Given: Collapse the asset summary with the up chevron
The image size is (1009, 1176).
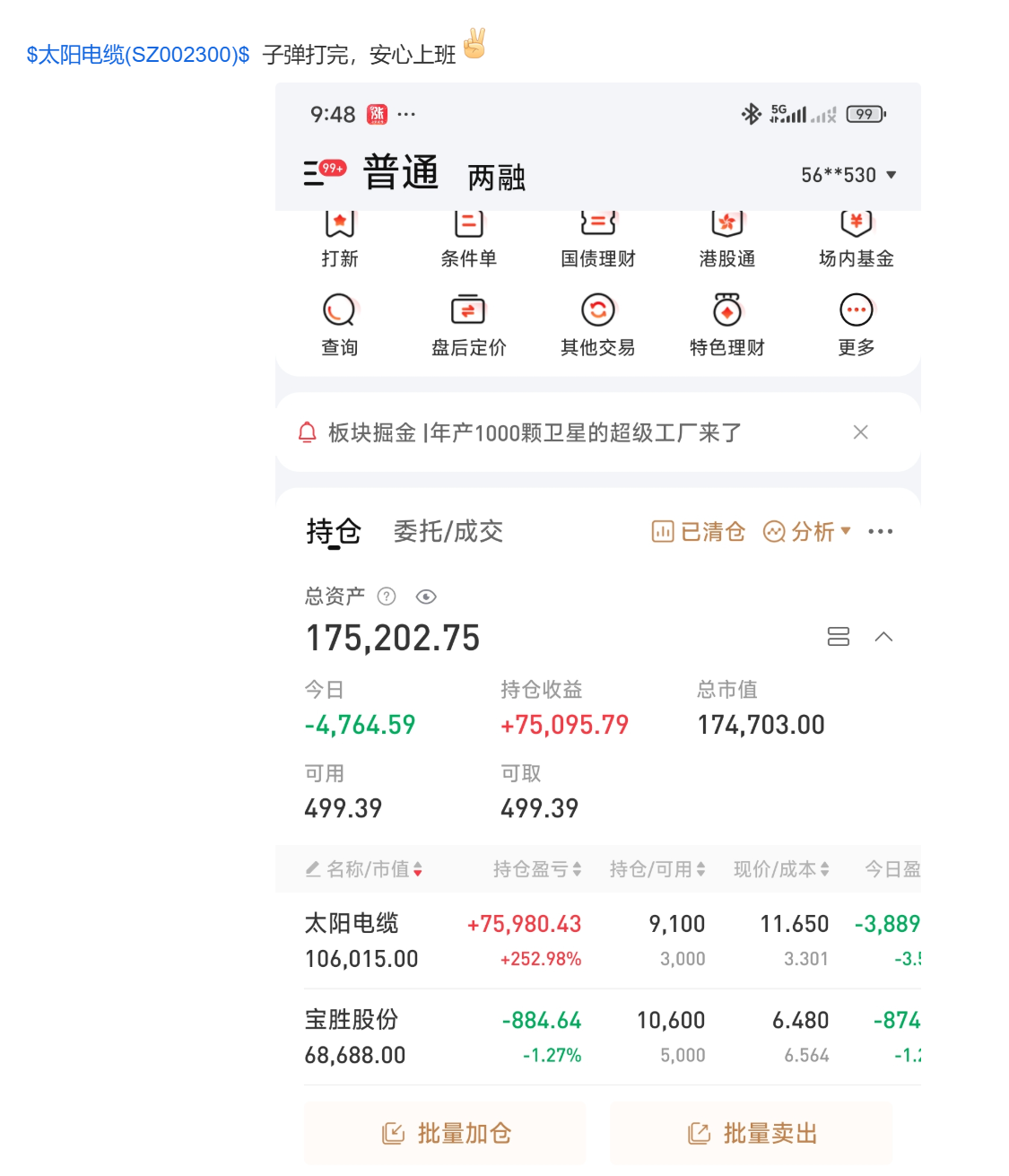Looking at the screenshot, I should [883, 637].
